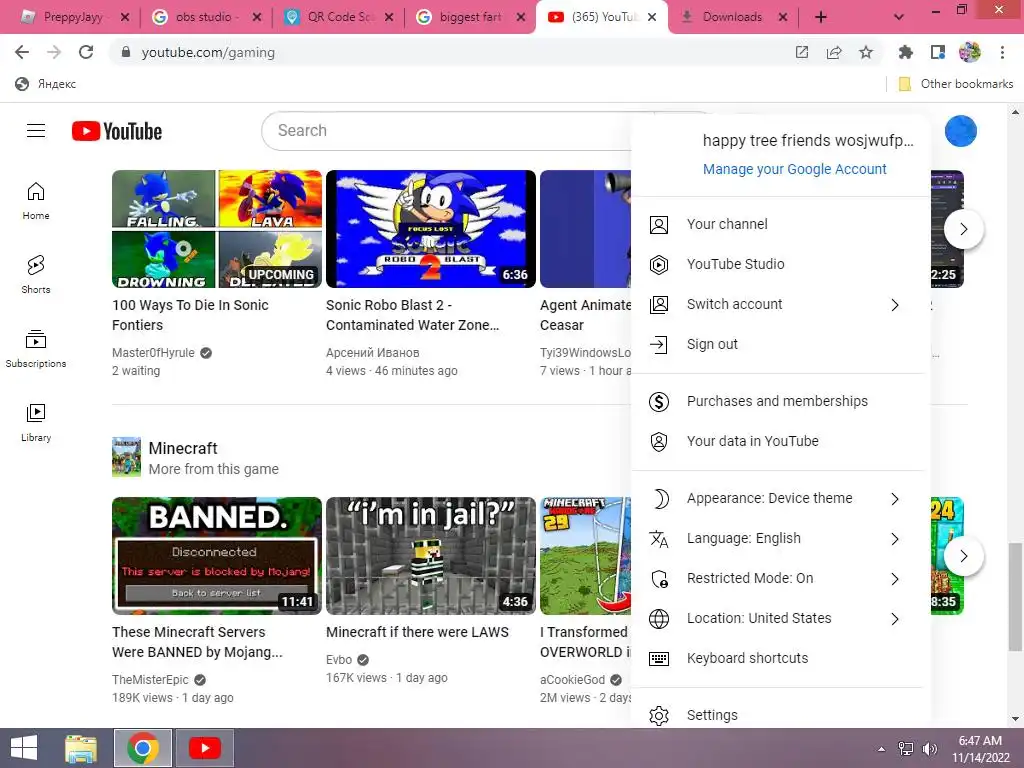
Task: Click Manage your Google Account link
Action: (x=794, y=169)
